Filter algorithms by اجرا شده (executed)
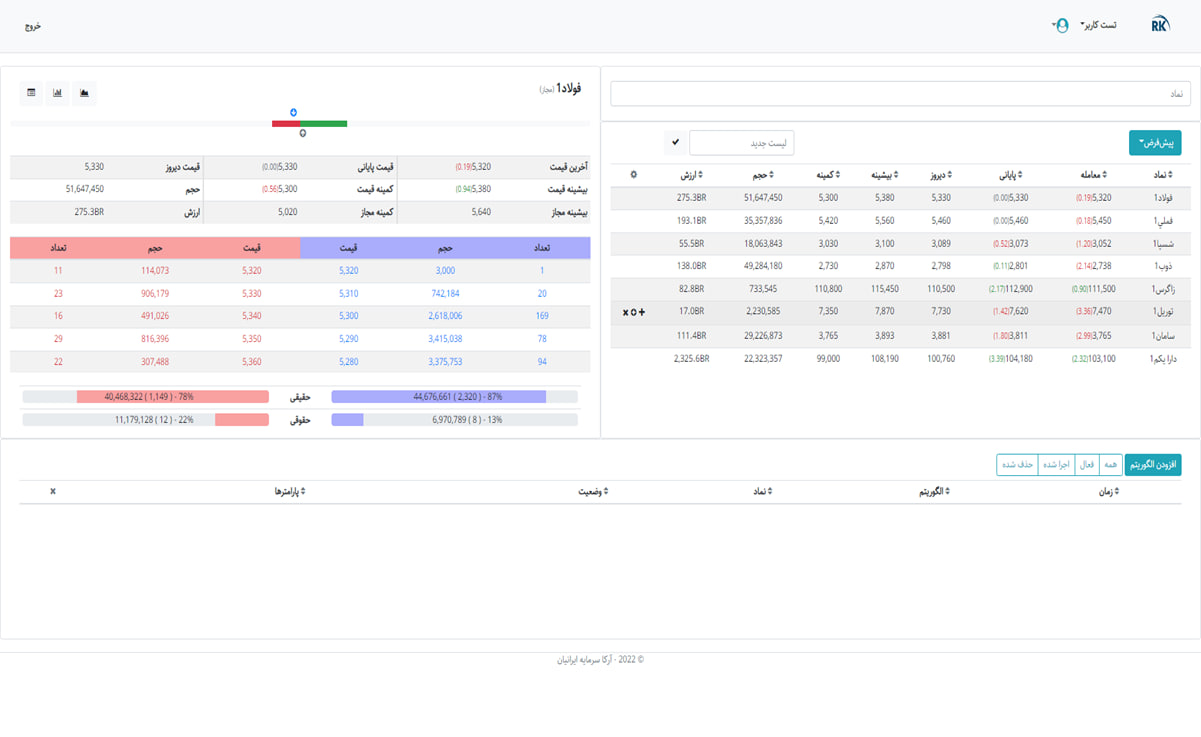Screen dimensions: 1201x737 (x=1057, y=465)
